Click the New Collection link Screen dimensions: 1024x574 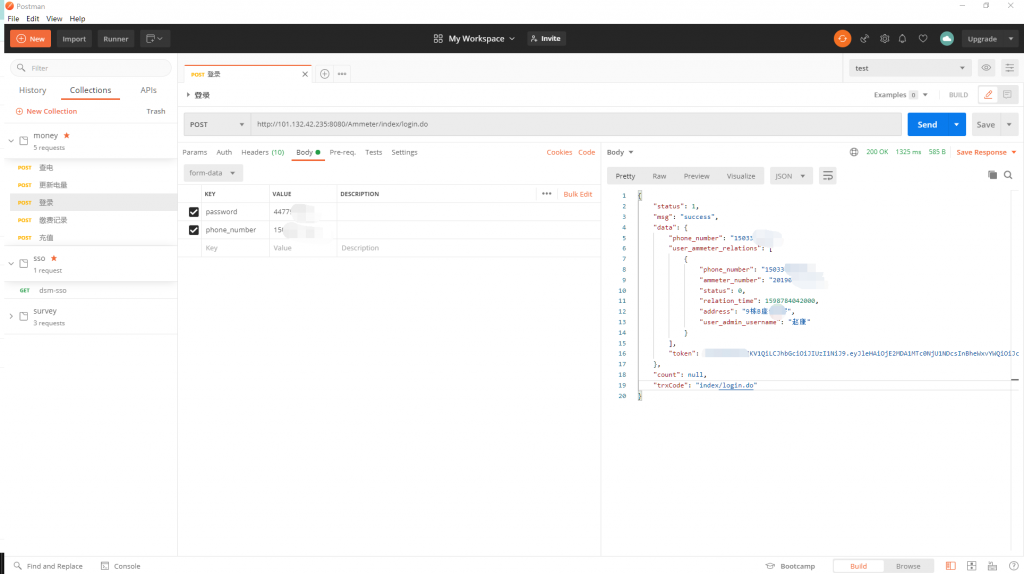(x=46, y=111)
